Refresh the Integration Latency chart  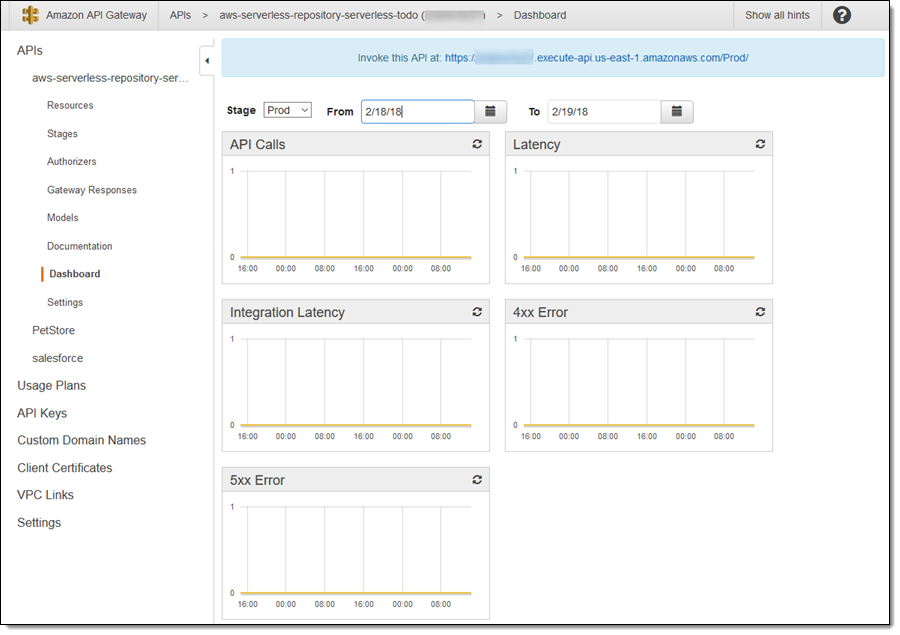477,312
